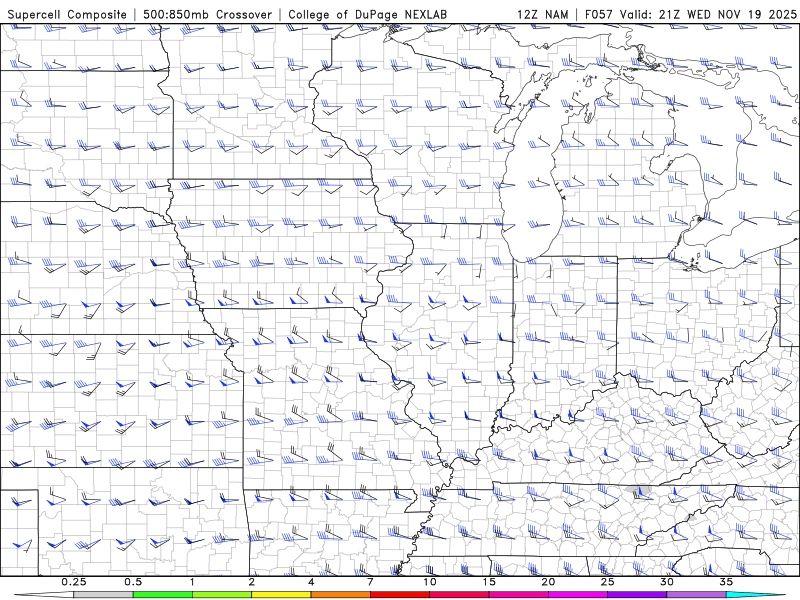800x600 pixels.
Task: Select the violet 25–30 legend segment
Action: 637,595
